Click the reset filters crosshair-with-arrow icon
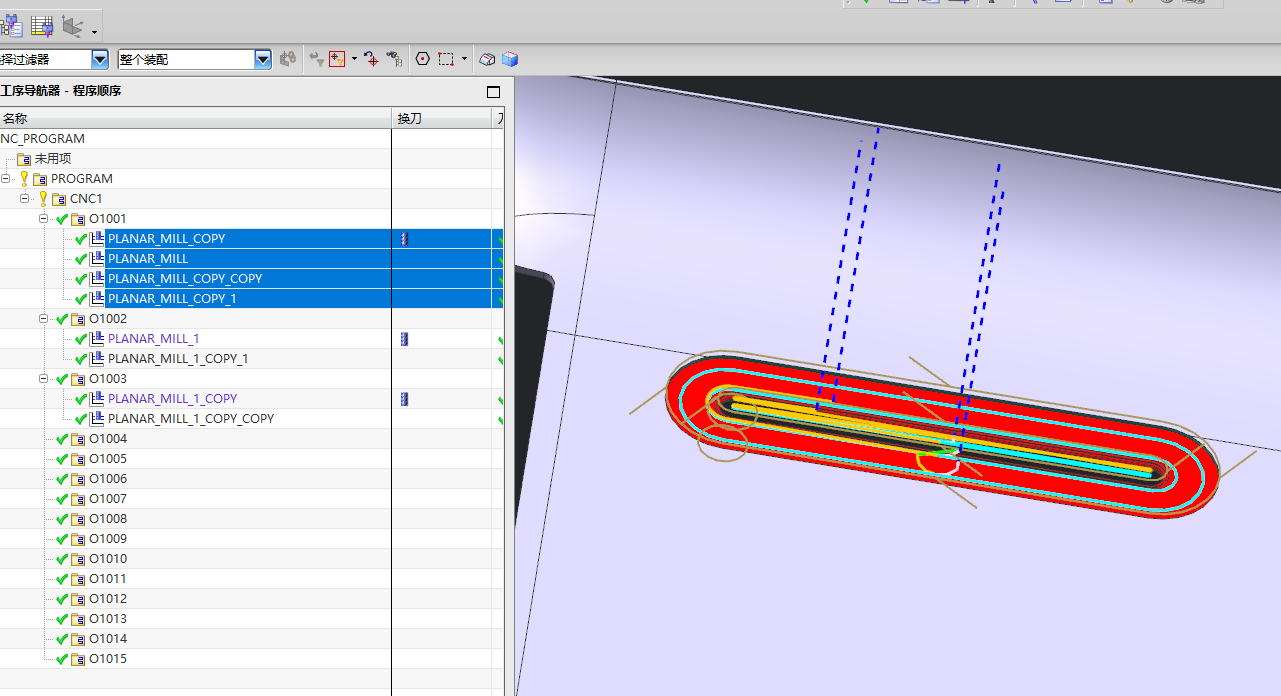The image size is (1281, 696). 371,59
